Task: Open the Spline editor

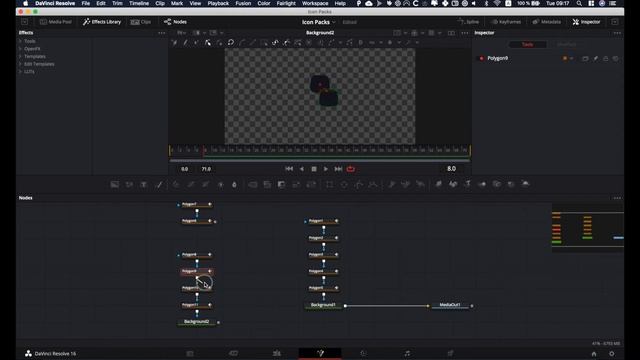Action: coord(468,22)
